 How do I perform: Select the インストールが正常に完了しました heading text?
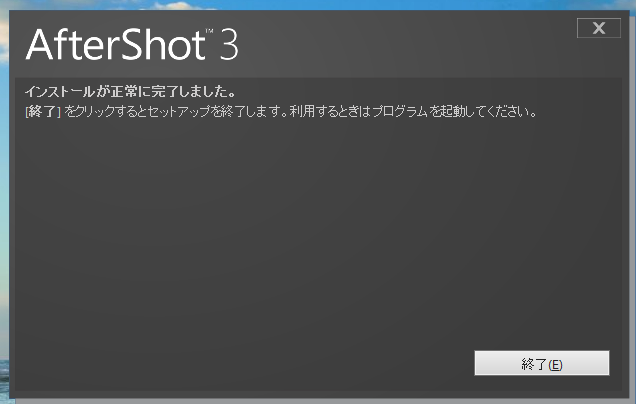pyautogui.click(x=130, y=92)
